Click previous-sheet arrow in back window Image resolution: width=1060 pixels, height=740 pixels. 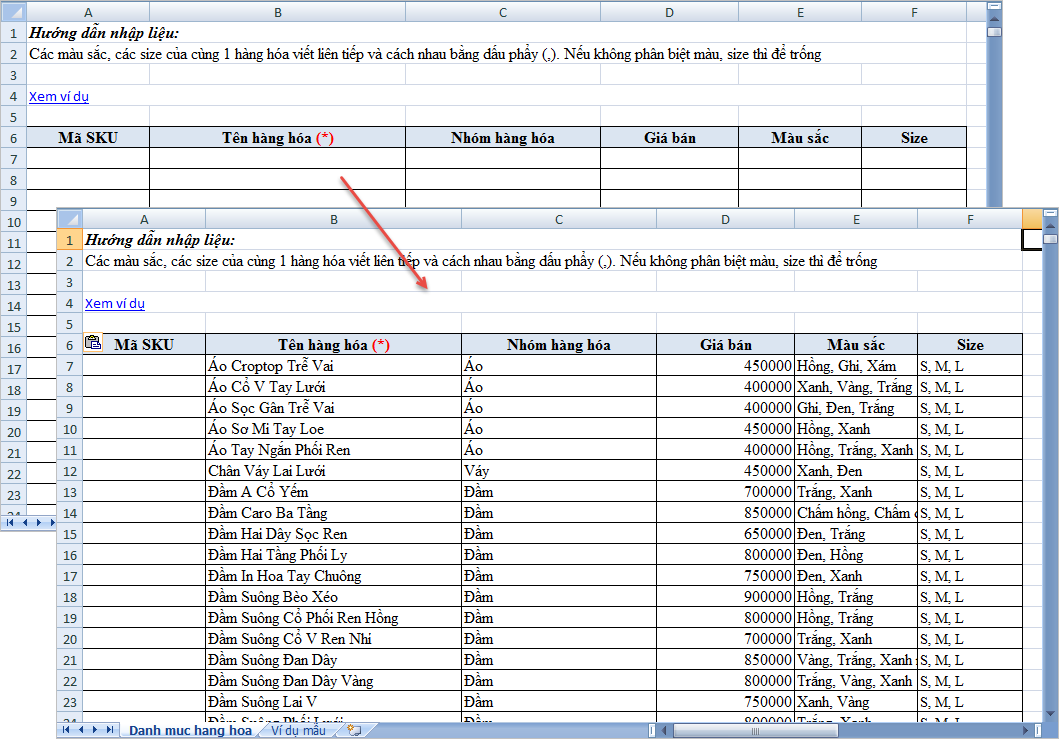click(24, 522)
